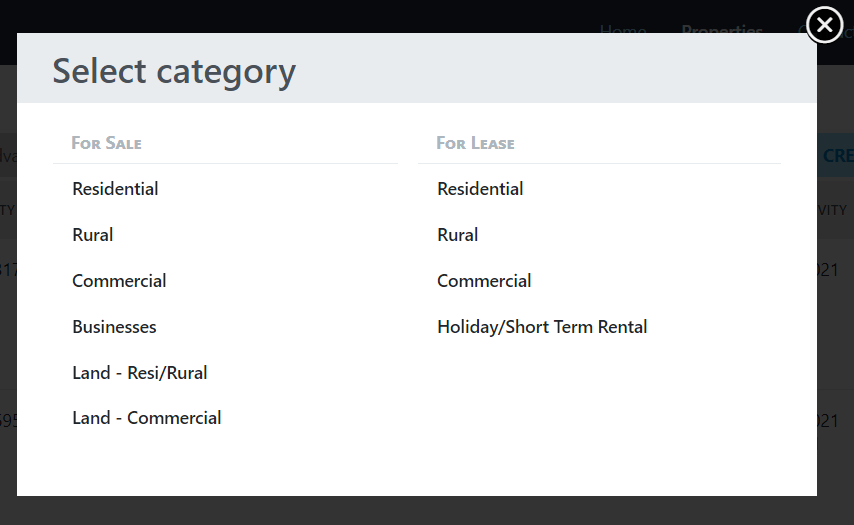The height and width of the screenshot is (525, 854).
Task: Open the Properties navigation item
Action: [722, 31]
